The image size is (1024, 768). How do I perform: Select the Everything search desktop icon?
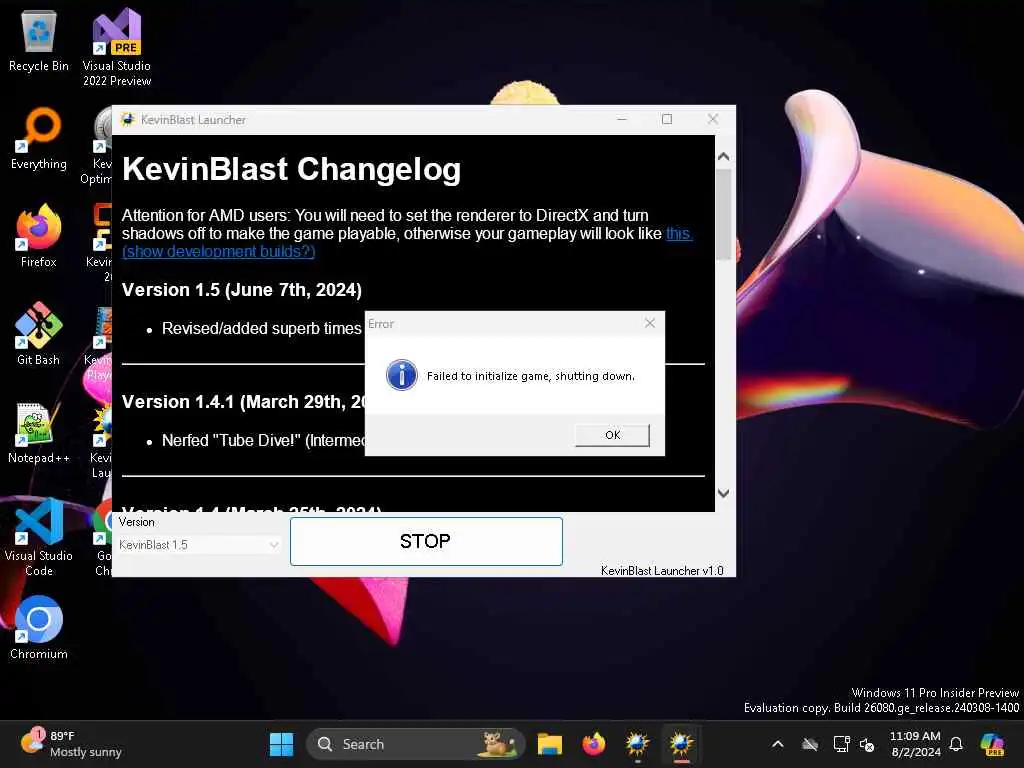(x=39, y=139)
